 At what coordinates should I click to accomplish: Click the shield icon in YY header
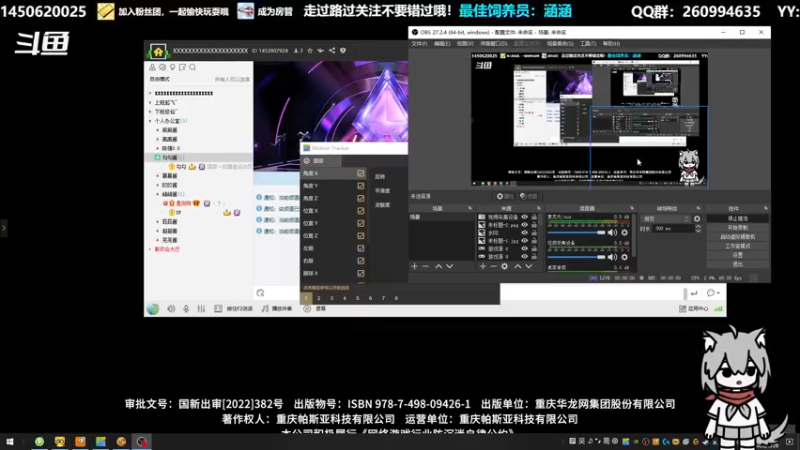point(343,51)
